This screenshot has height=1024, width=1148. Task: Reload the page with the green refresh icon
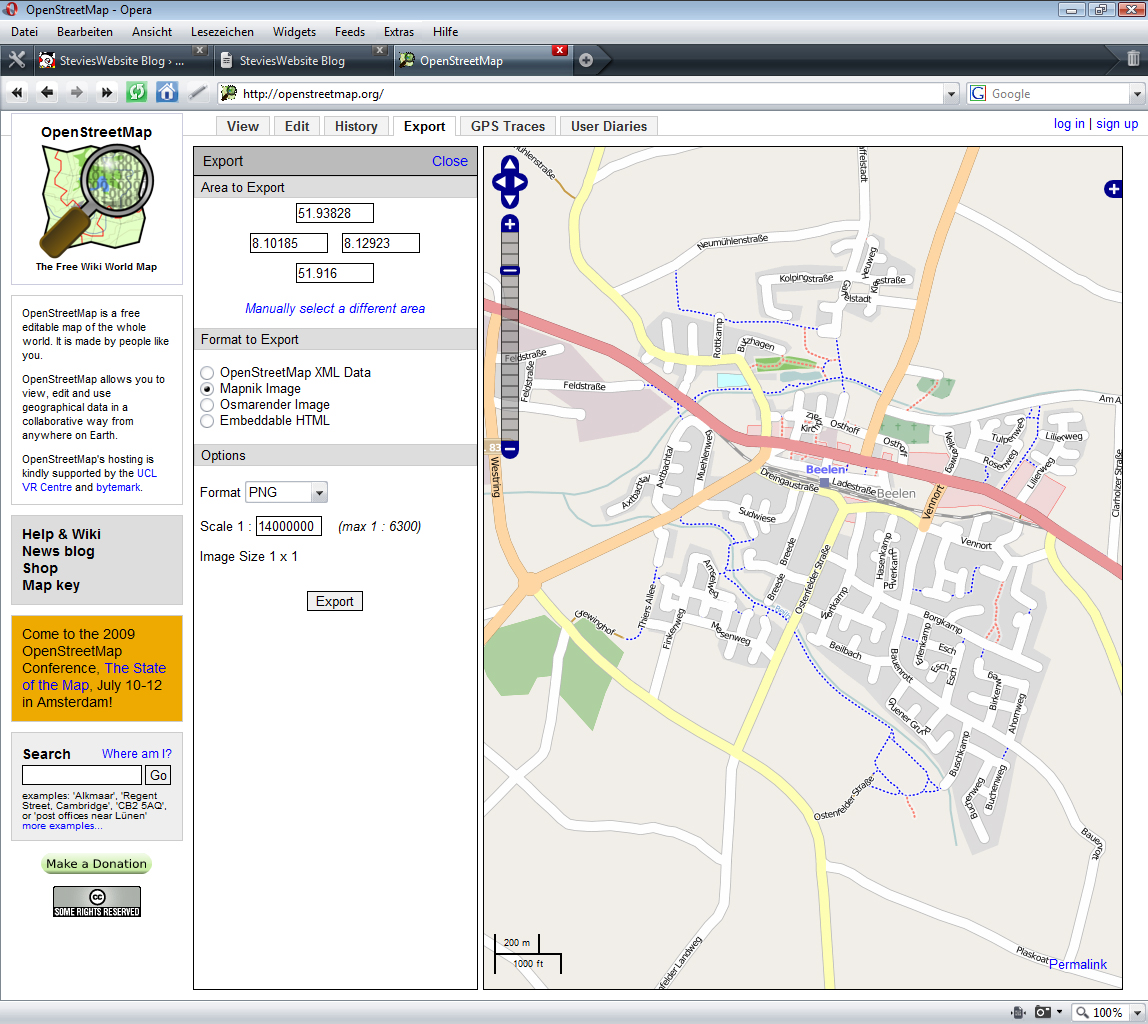tap(136, 92)
